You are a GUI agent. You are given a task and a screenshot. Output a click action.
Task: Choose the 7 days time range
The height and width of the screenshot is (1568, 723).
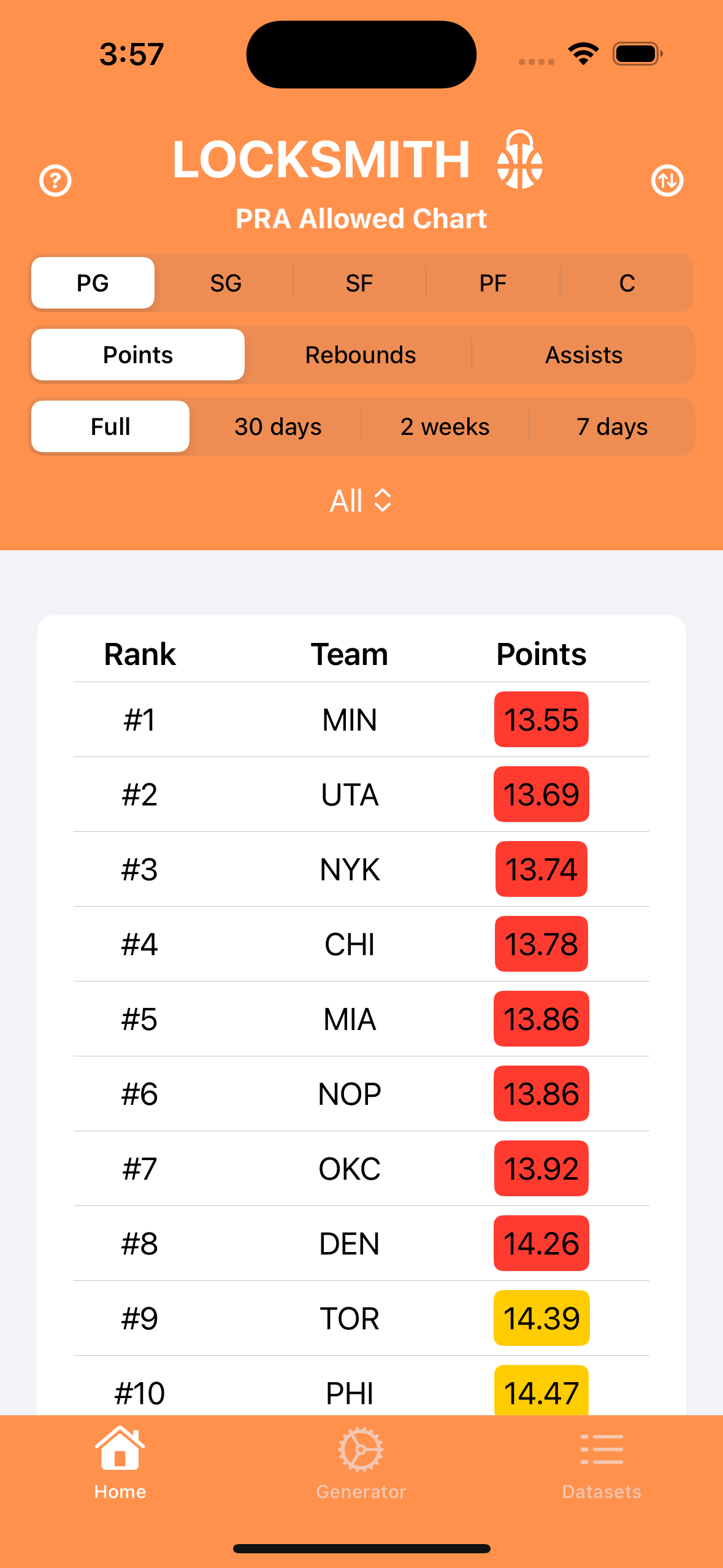click(x=612, y=427)
